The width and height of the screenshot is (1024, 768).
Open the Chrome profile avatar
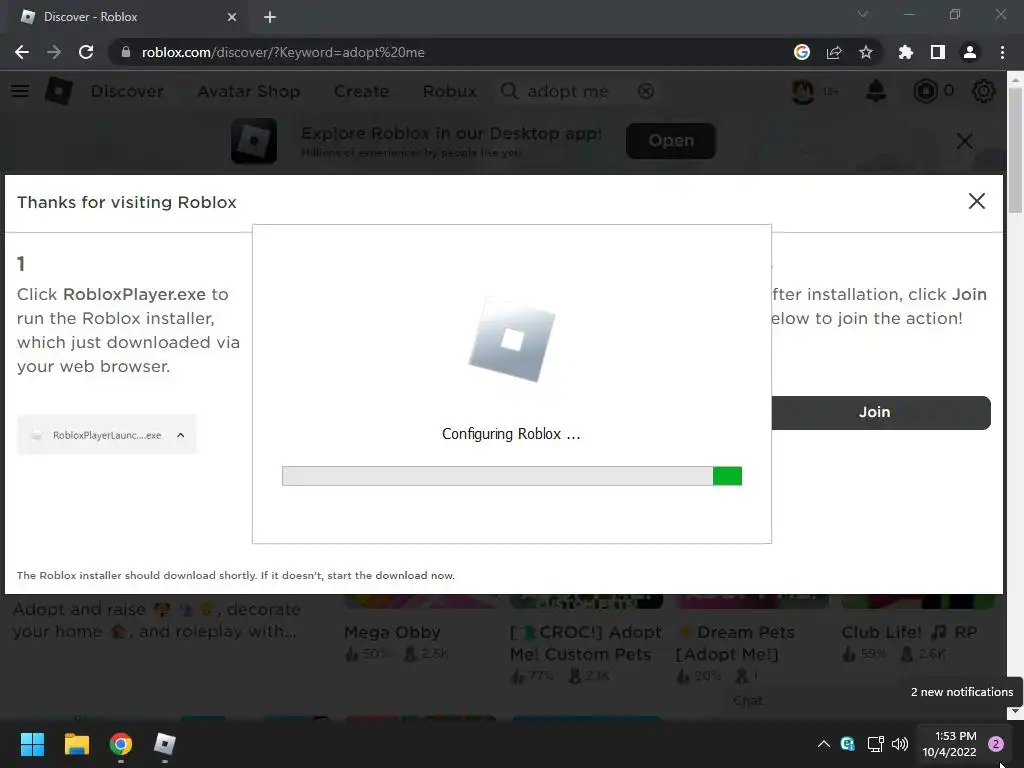point(970,52)
